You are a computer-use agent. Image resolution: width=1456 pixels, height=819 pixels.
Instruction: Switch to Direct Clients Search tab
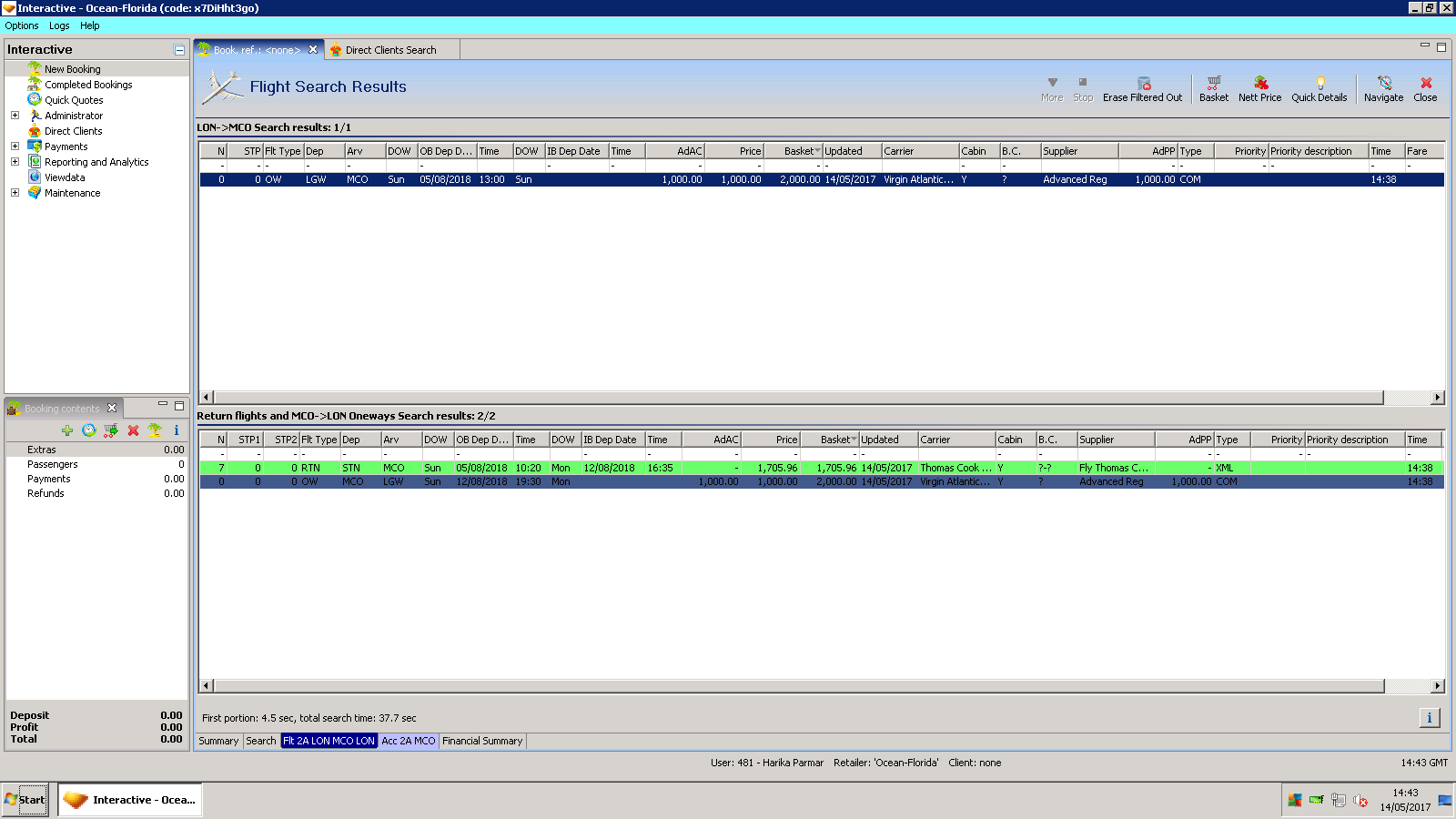click(390, 50)
